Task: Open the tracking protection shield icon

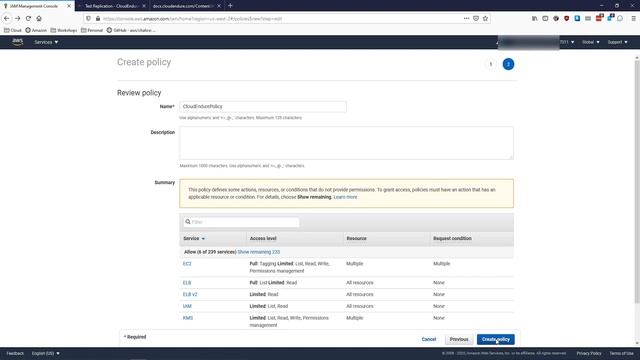Action: [89, 18]
